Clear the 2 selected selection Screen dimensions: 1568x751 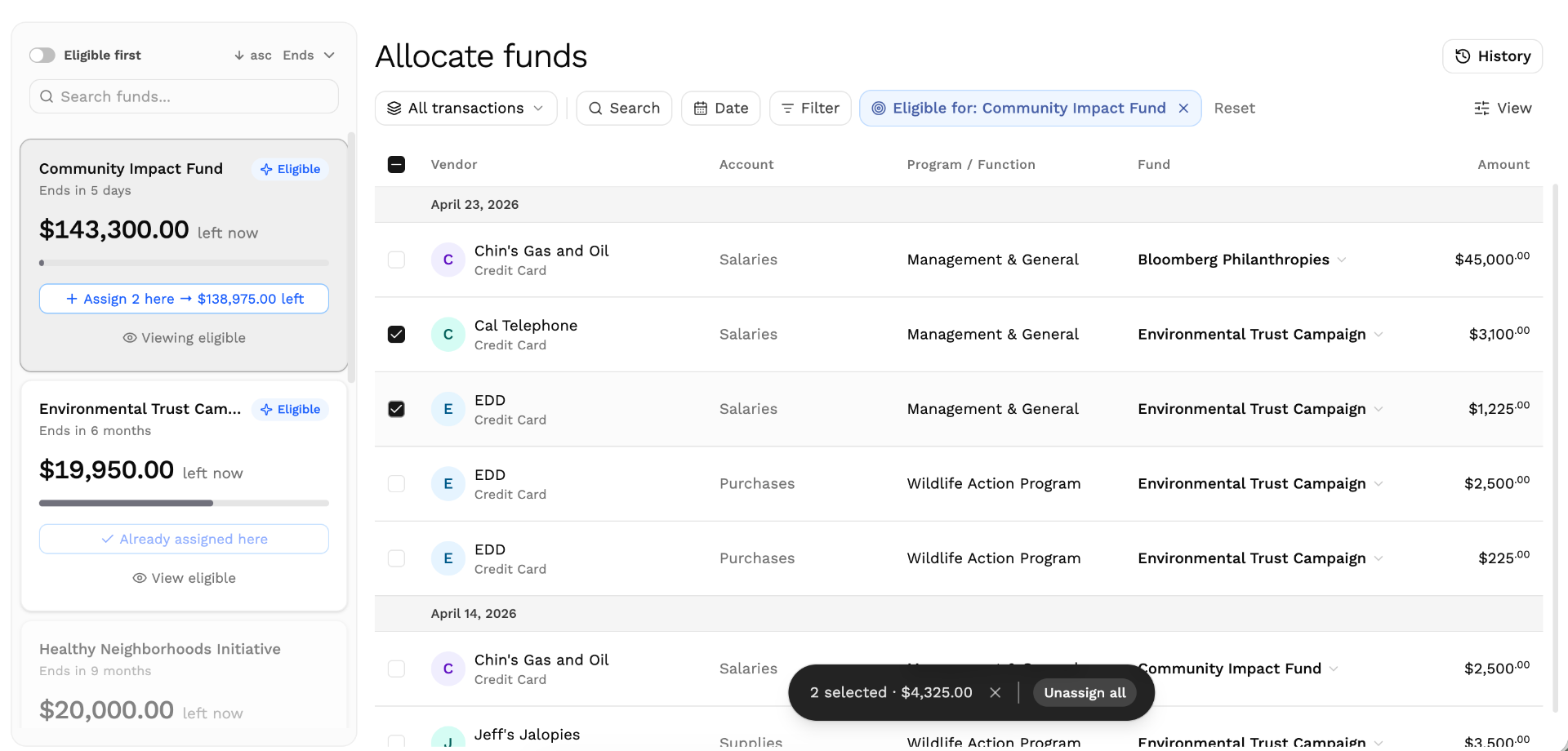[x=995, y=692]
